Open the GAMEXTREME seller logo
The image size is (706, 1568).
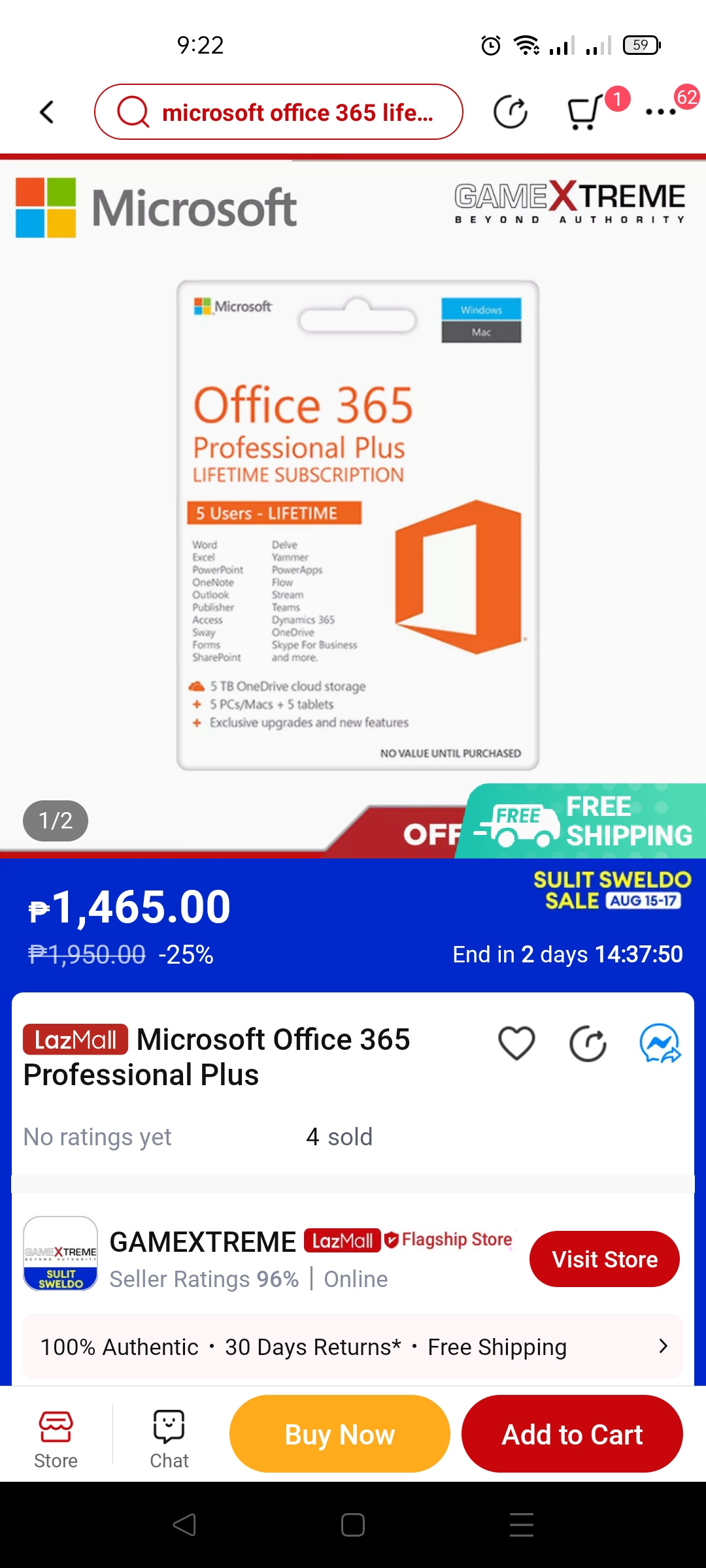click(61, 1253)
